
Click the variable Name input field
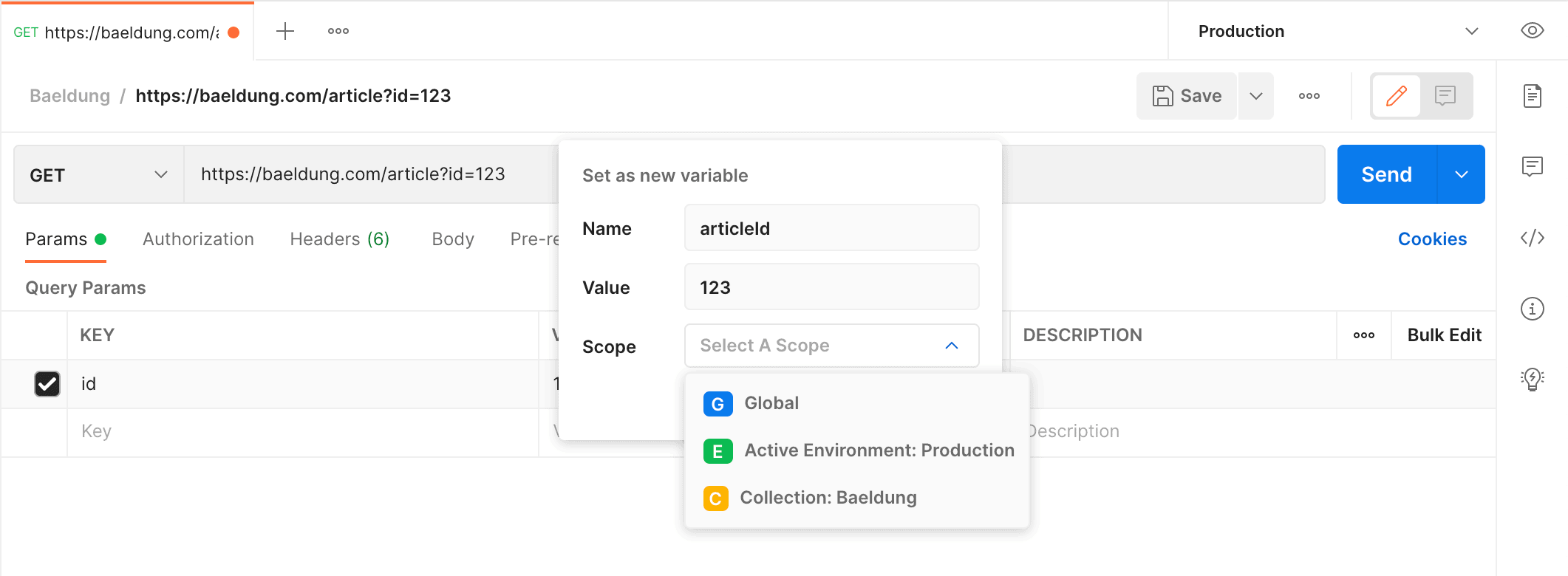(831, 229)
